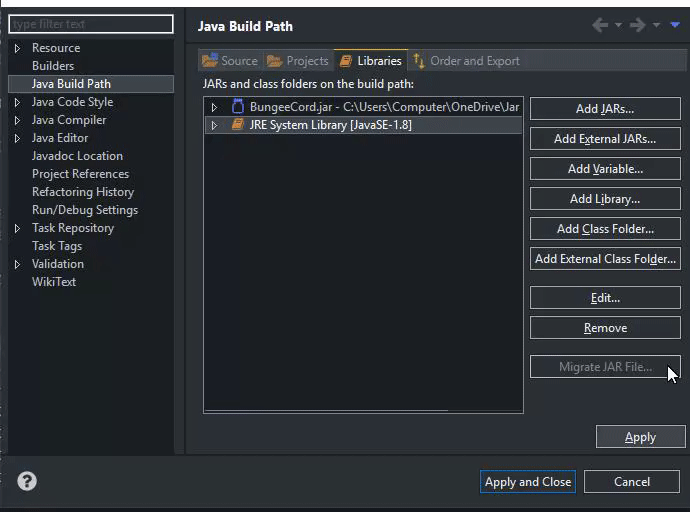This screenshot has width=690, height=512.
Task: Remove the selected library entry
Action: point(605,328)
